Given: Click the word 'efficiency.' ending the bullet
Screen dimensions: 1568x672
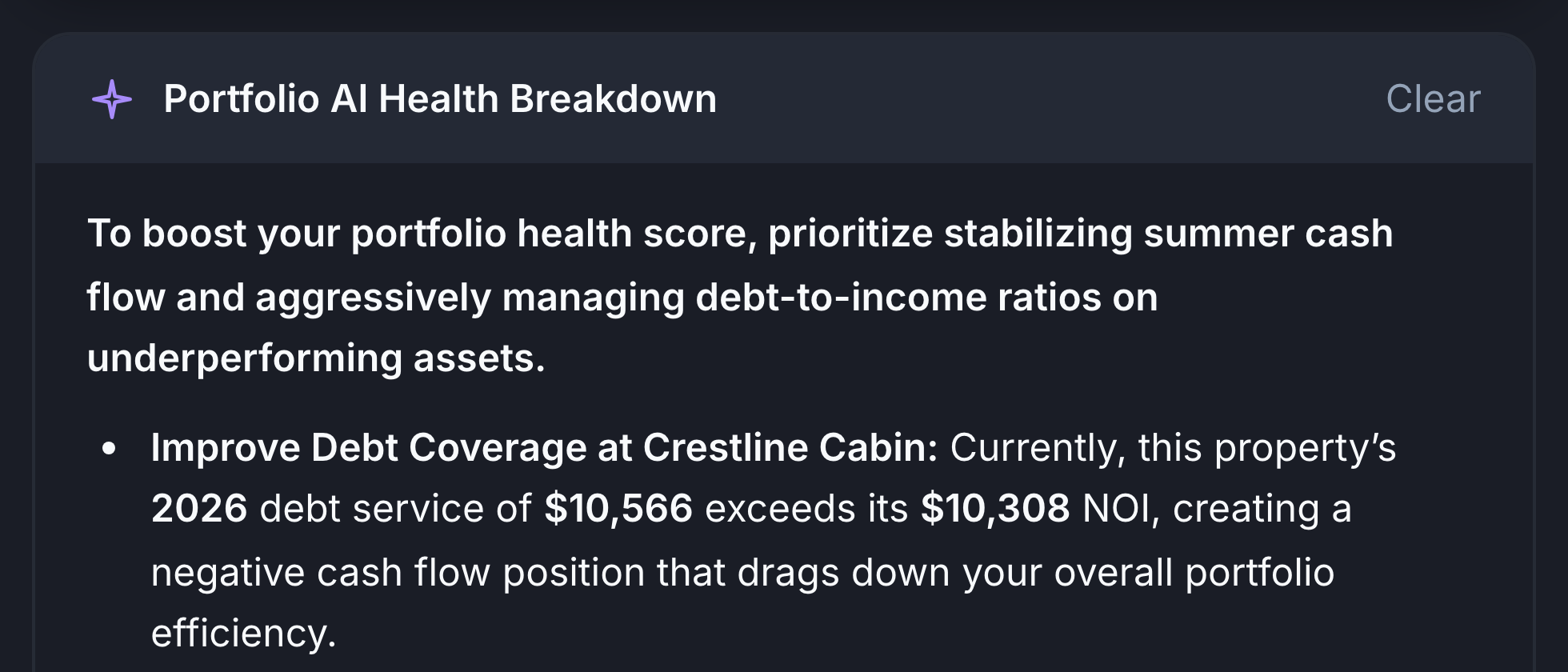Looking at the screenshot, I should coord(243,634).
